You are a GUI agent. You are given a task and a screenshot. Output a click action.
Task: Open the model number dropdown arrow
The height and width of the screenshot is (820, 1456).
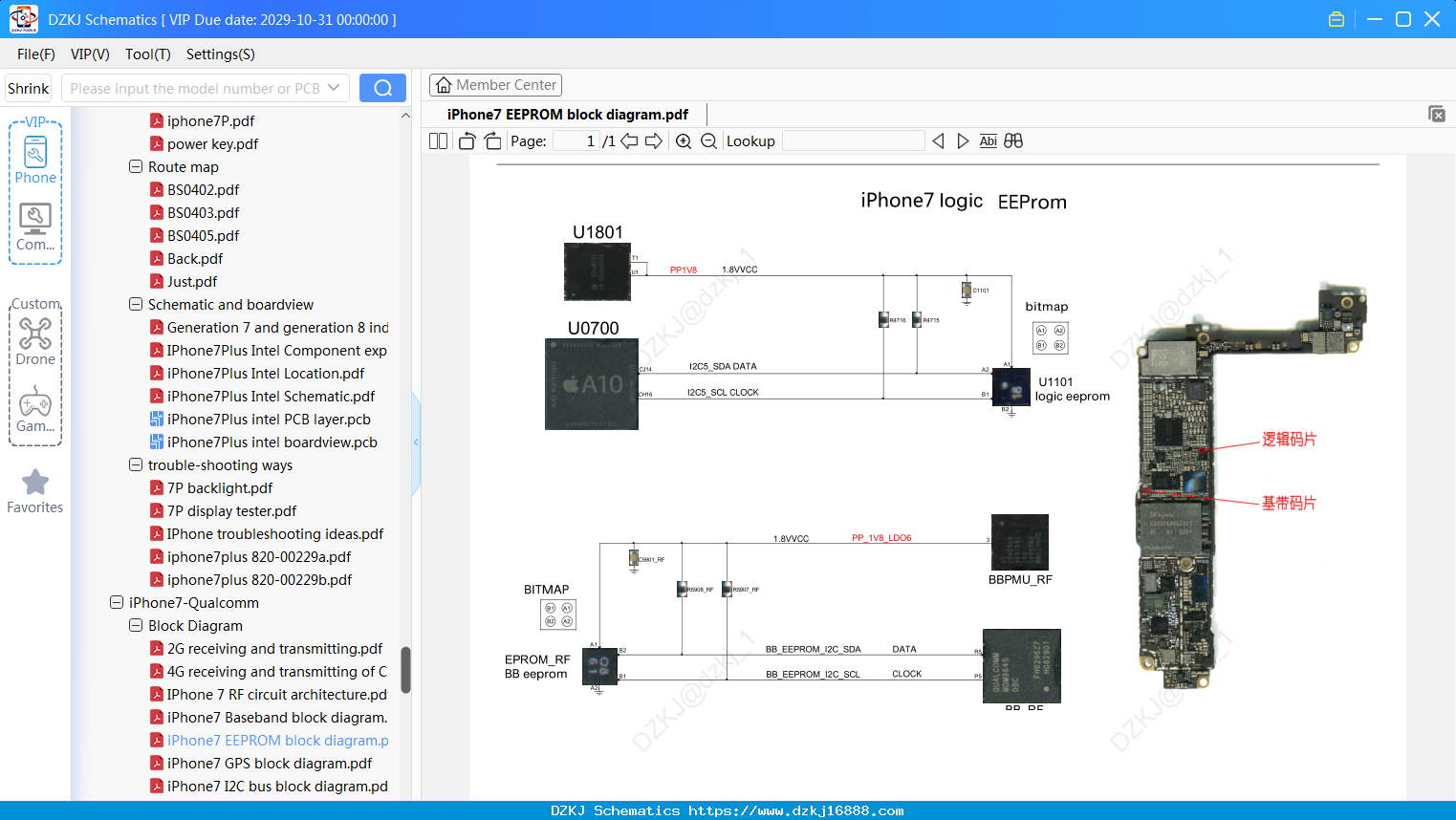(x=334, y=88)
